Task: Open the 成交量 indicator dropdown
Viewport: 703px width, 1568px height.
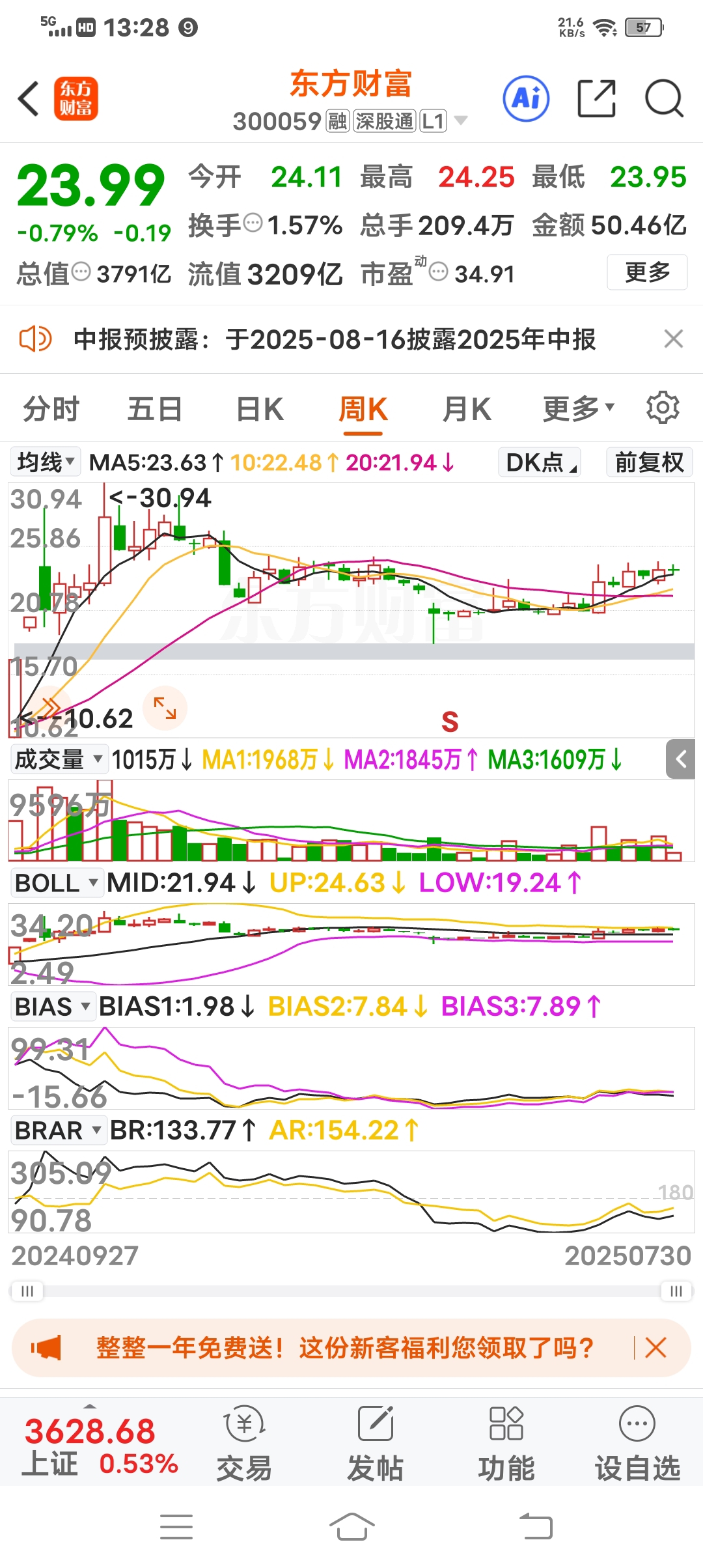Action: [59, 759]
